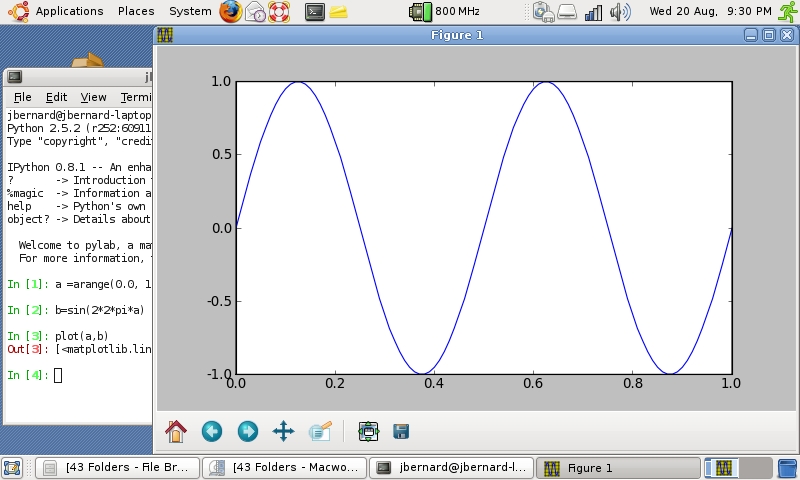Launch Firefox from the top panel
Viewport: 800px width, 480px height.
pyautogui.click(x=231, y=12)
